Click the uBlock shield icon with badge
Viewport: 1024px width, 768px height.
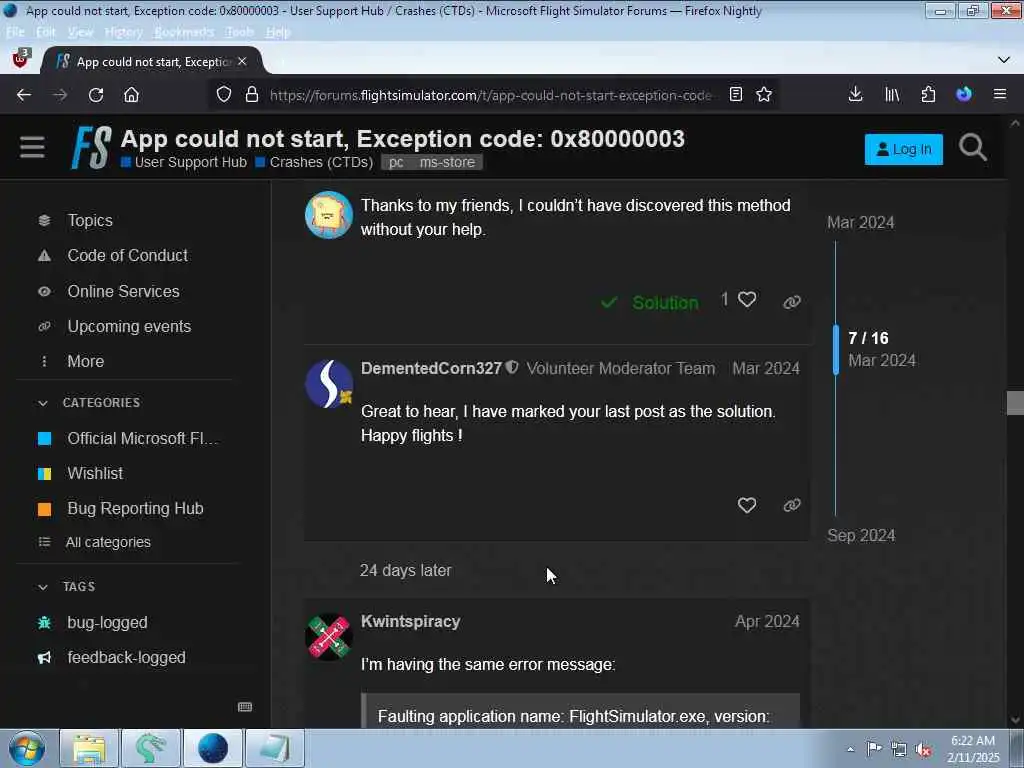click(x=21, y=59)
